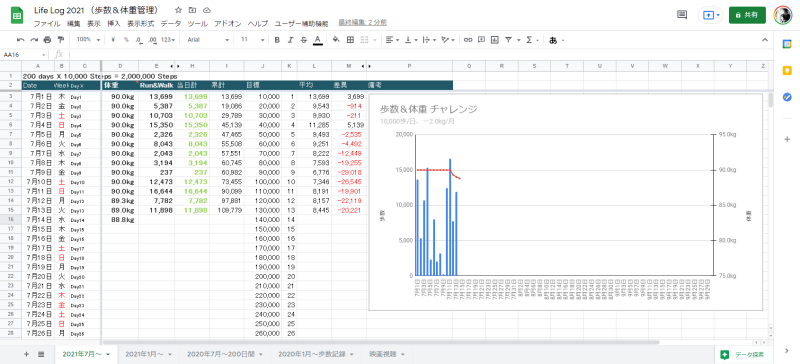Open the Google Sheets home logo
The image size is (800, 364).
tap(17, 16)
